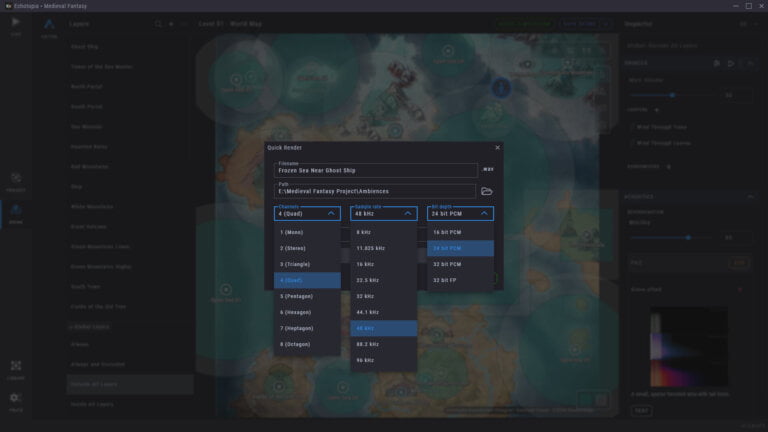768x432 pixels.
Task: Pick 5 (Pentagon) from Channels list
Action: (307, 296)
